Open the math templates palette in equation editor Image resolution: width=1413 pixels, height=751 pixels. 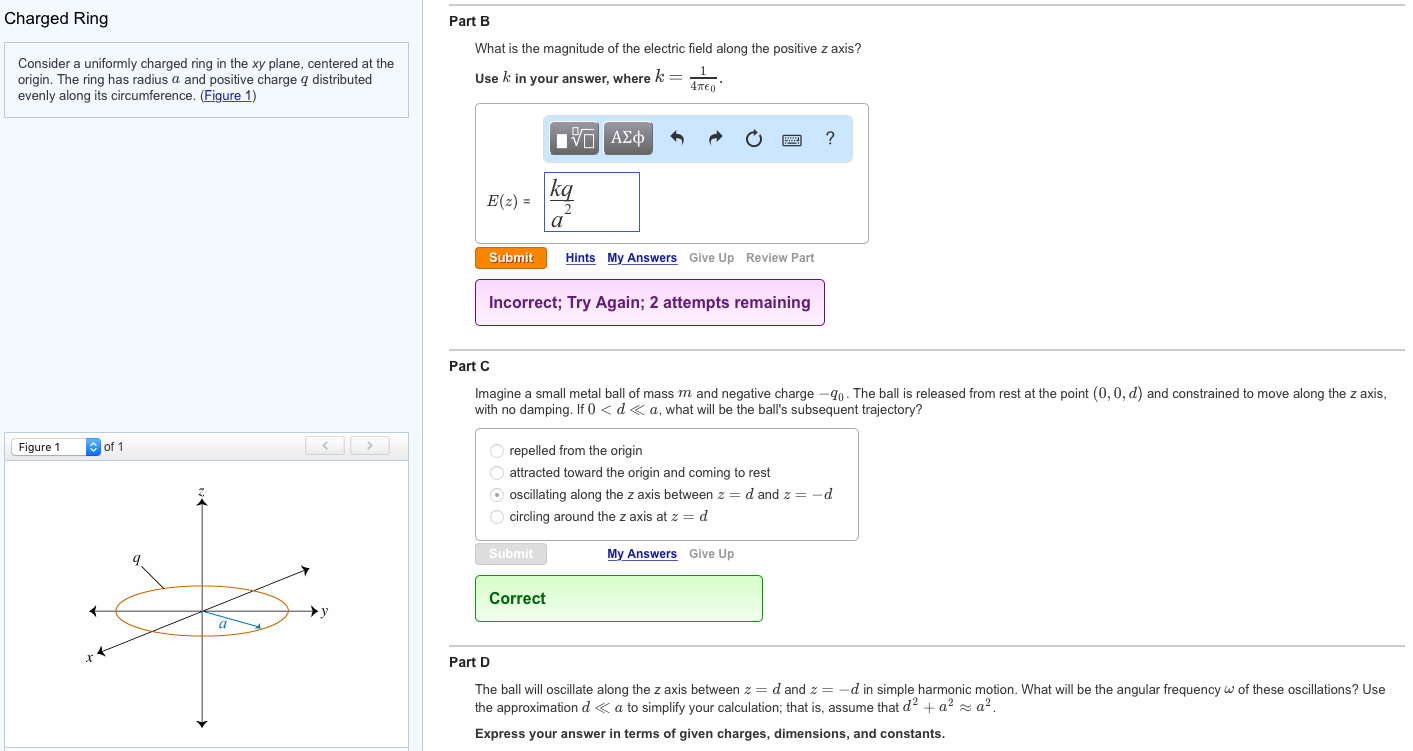[x=572, y=138]
